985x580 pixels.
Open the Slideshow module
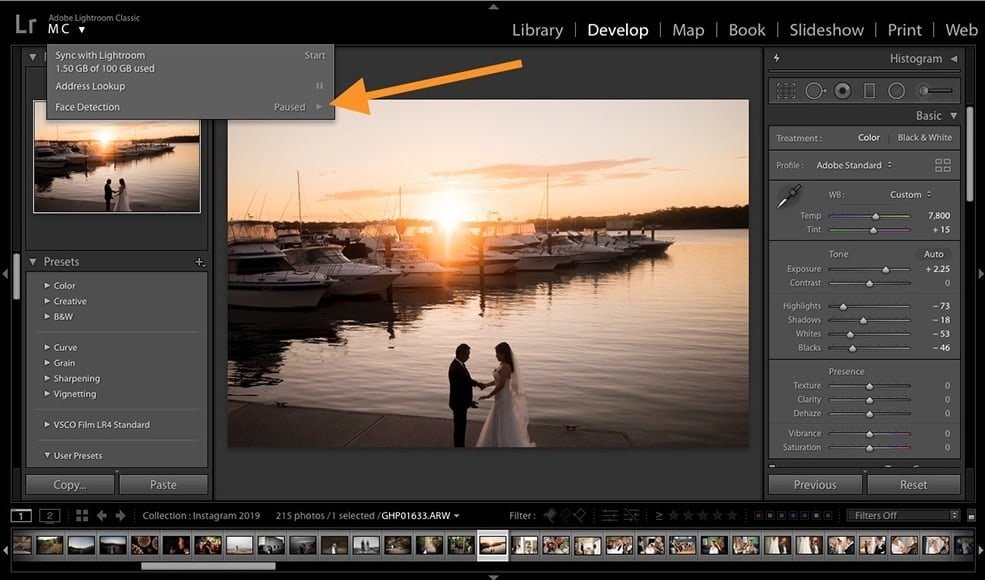[826, 30]
